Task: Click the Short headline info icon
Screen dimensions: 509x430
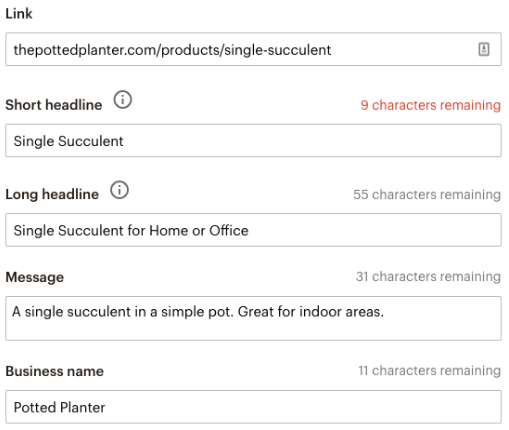Action: click(123, 100)
